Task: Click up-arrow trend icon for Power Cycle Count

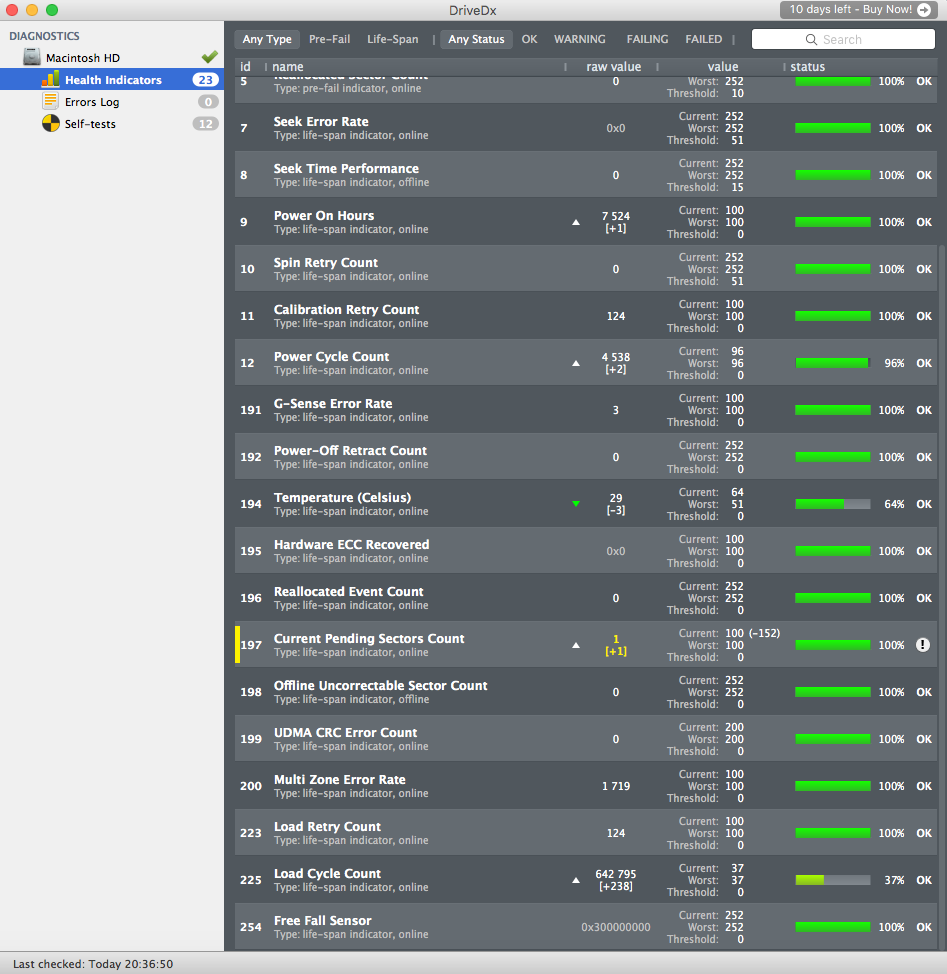Action: [x=576, y=363]
